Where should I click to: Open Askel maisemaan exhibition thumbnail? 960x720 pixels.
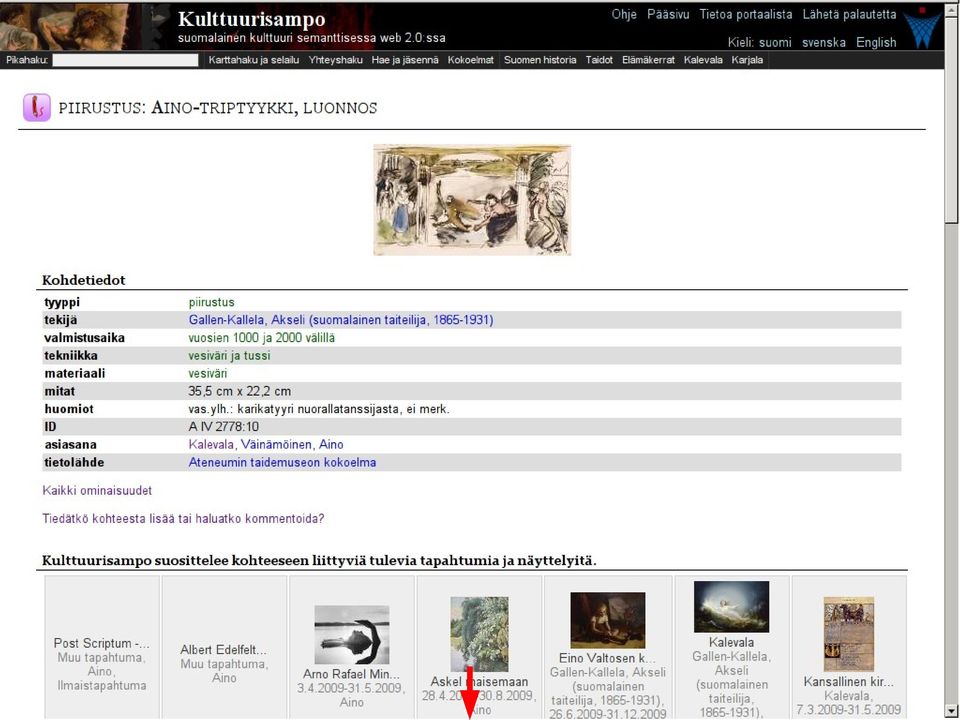click(479, 634)
